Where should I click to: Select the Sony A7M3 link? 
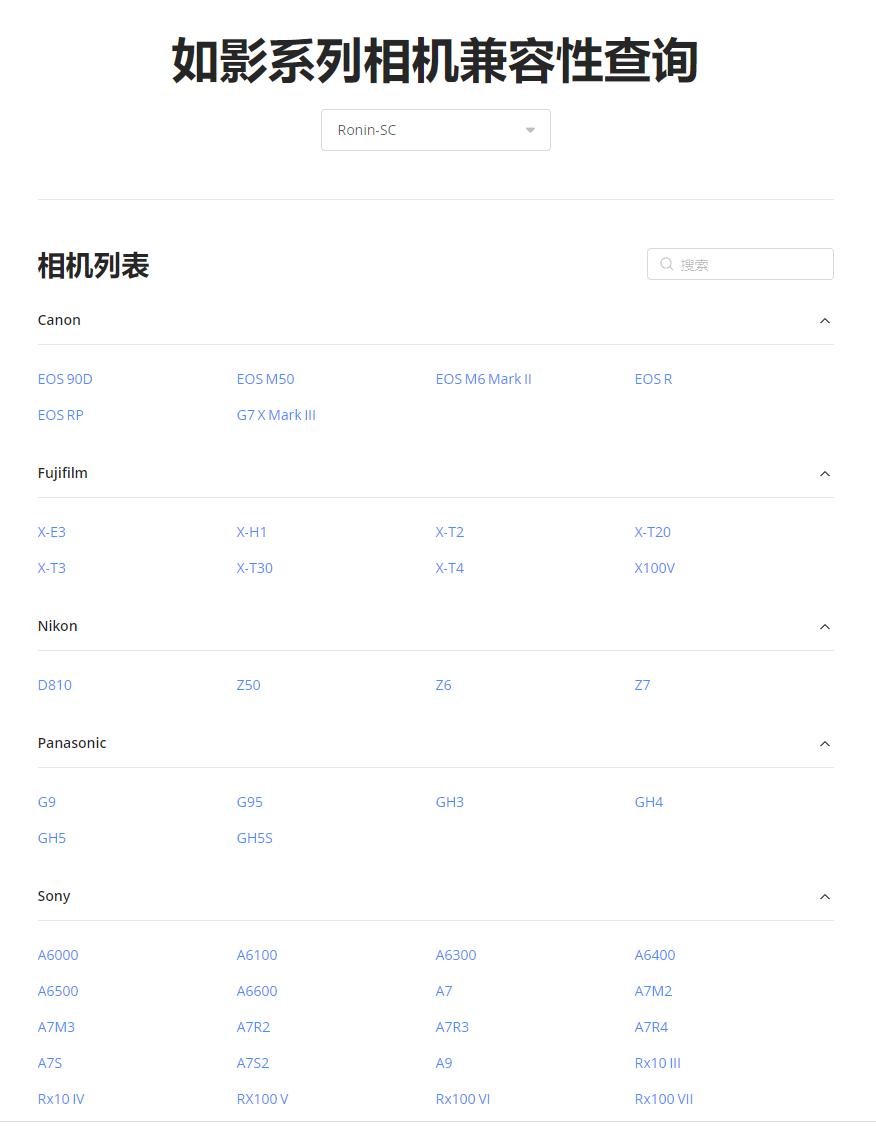point(55,1027)
